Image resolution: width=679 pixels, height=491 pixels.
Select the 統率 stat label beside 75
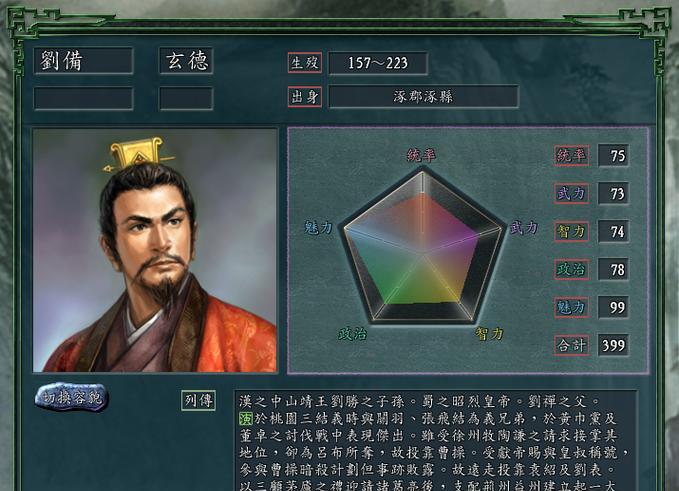pyautogui.click(x=572, y=155)
